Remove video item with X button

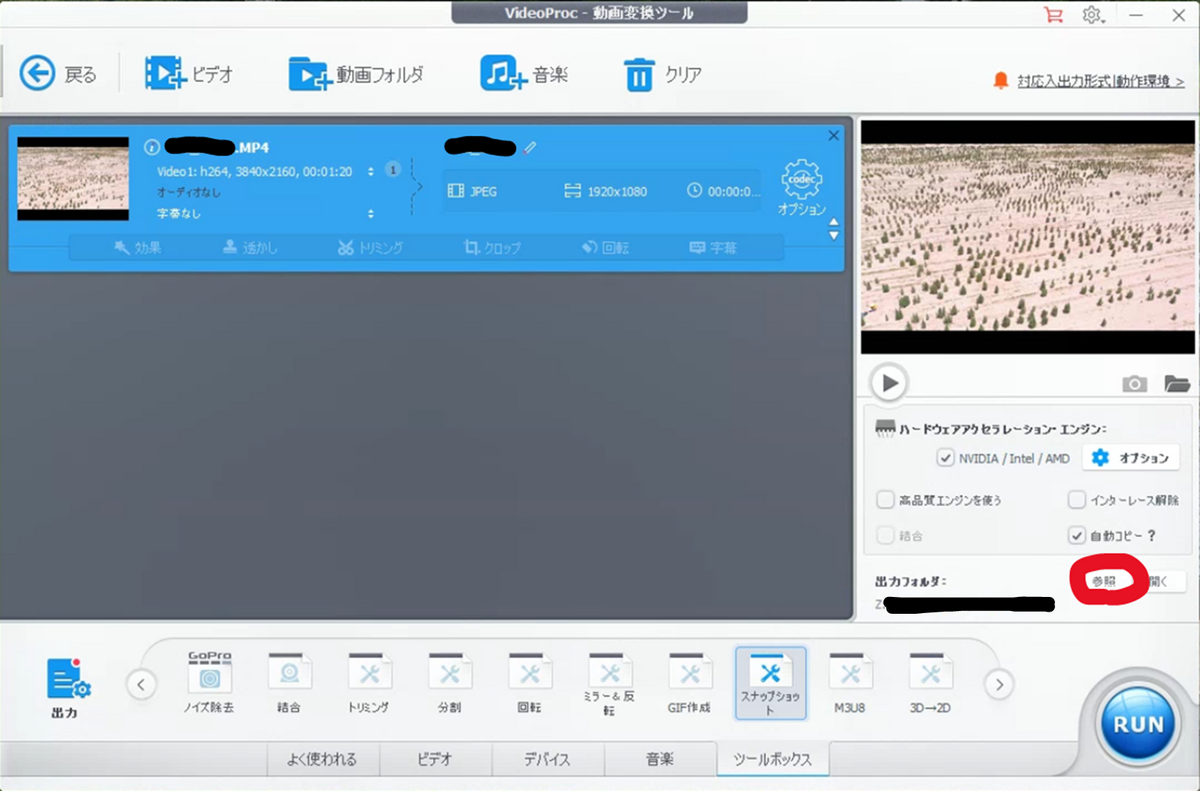(x=834, y=136)
